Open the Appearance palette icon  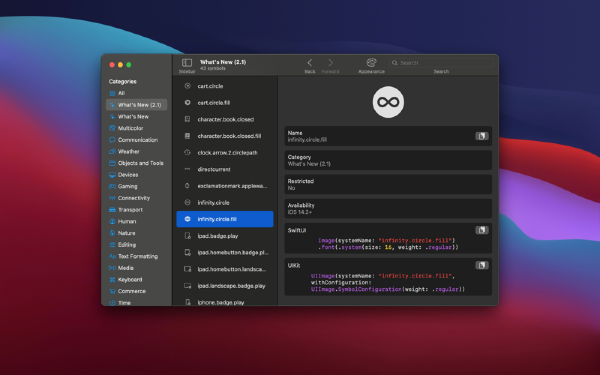pyautogui.click(x=371, y=62)
